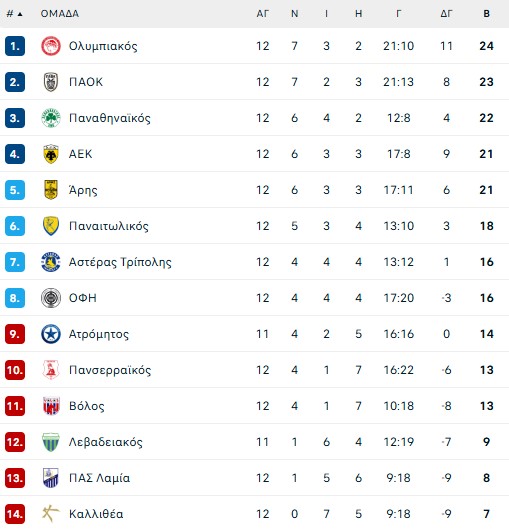This screenshot has height=529, width=509.
Task: Click the red position badge 14.
Action: (x=15, y=514)
